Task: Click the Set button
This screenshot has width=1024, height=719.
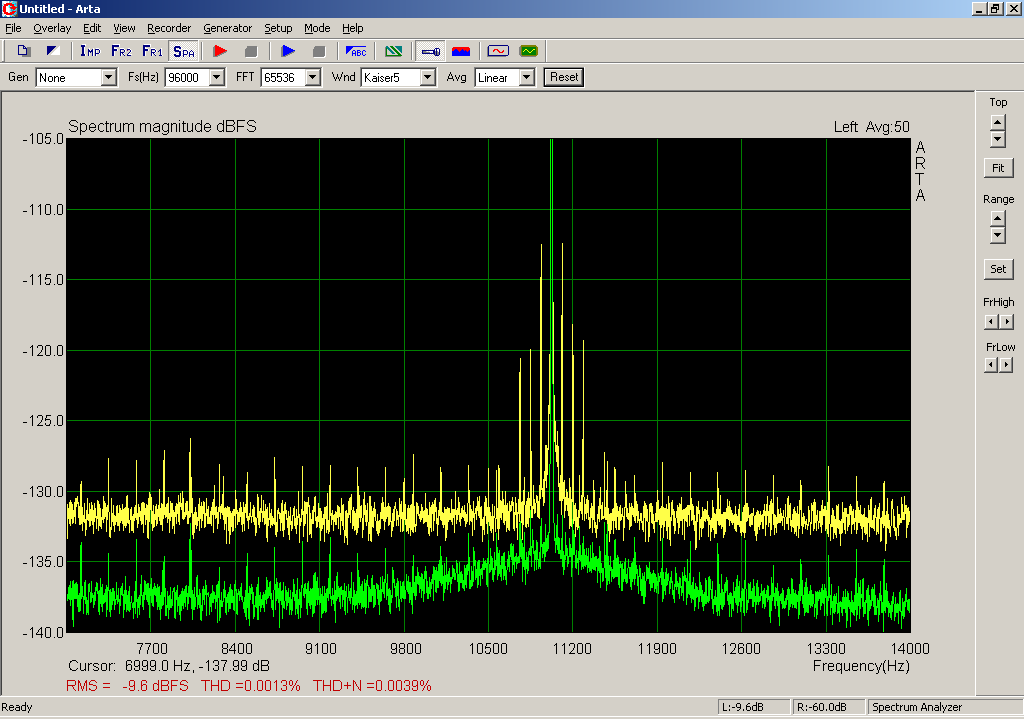Action: pos(998,268)
